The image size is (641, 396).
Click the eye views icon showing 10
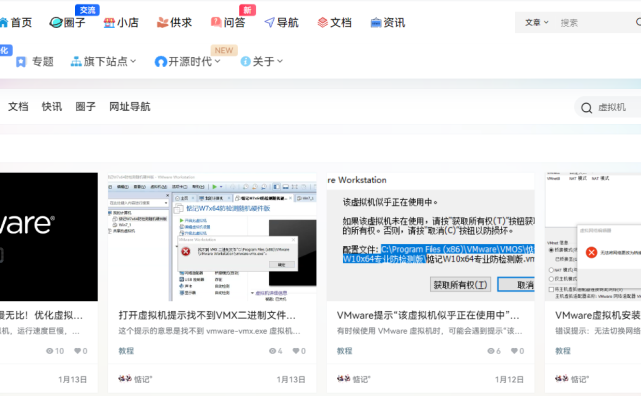(50, 351)
